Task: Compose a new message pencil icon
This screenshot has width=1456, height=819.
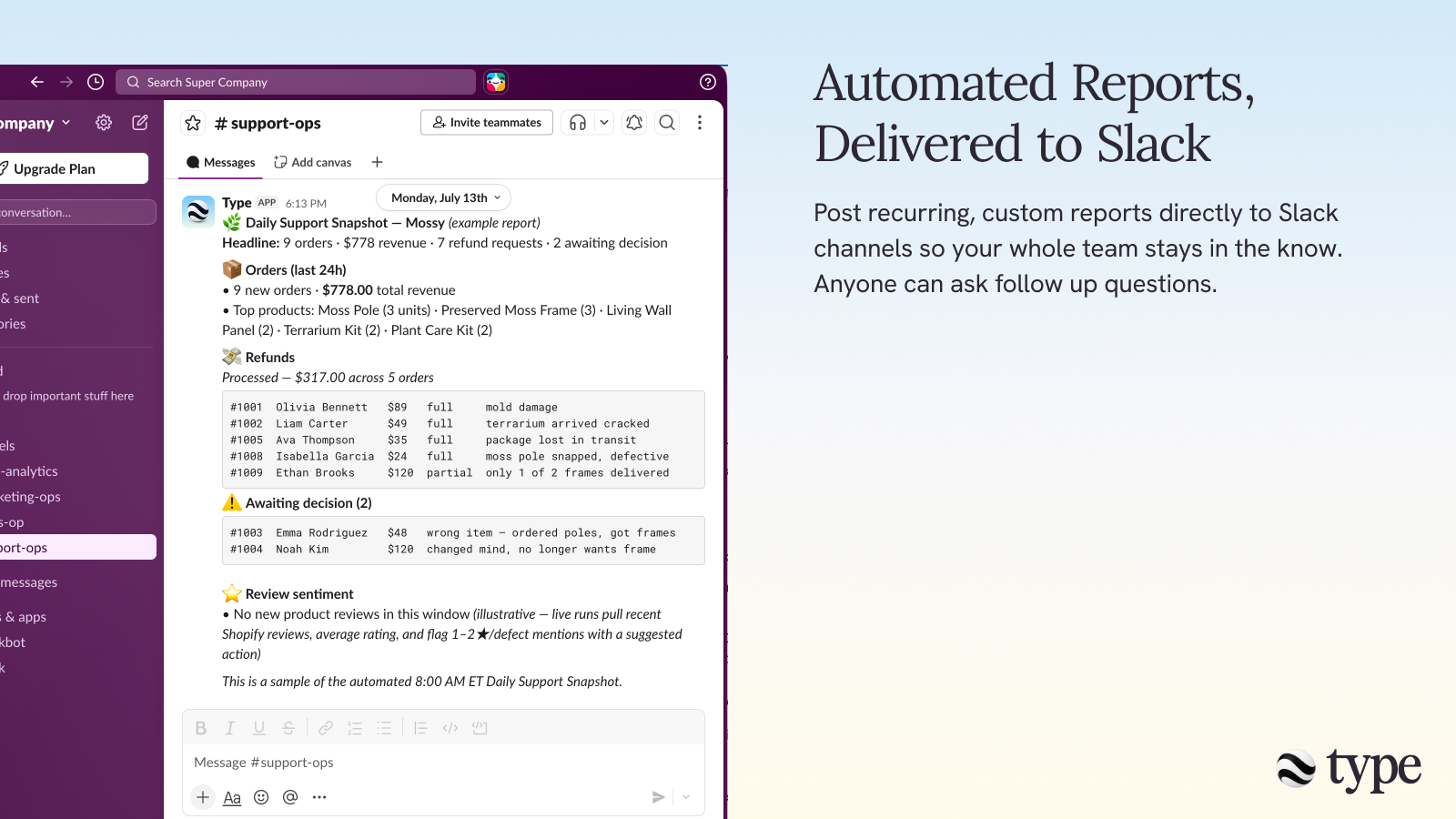Action: click(x=140, y=123)
